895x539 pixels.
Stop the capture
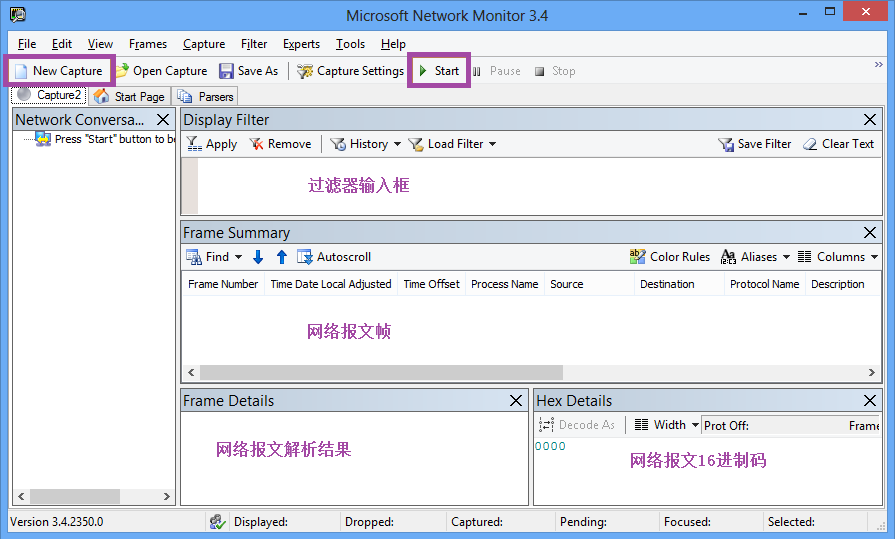555,71
